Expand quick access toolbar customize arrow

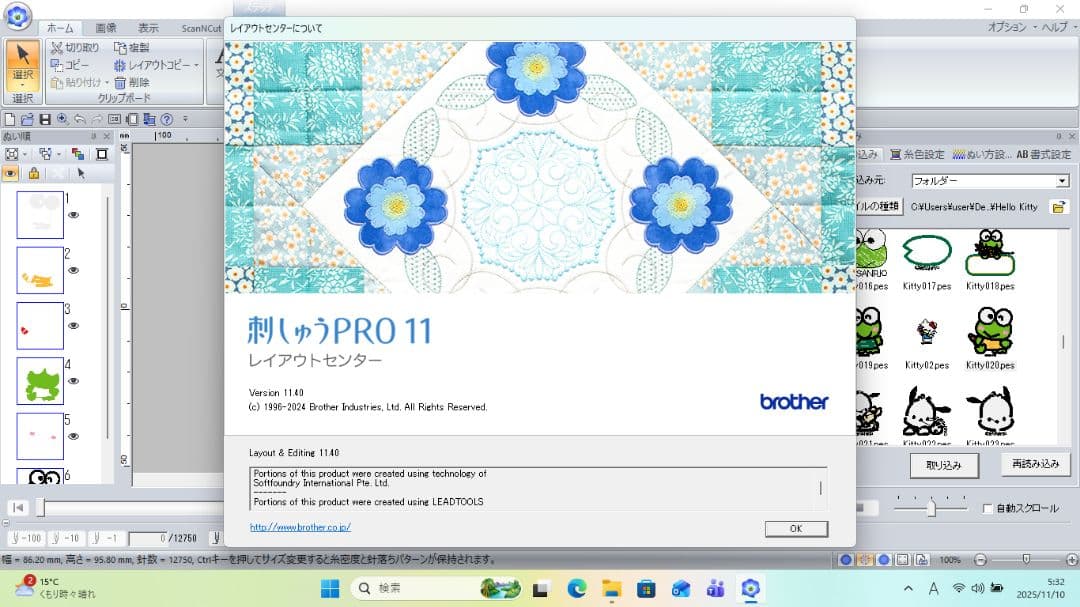[x=185, y=119]
